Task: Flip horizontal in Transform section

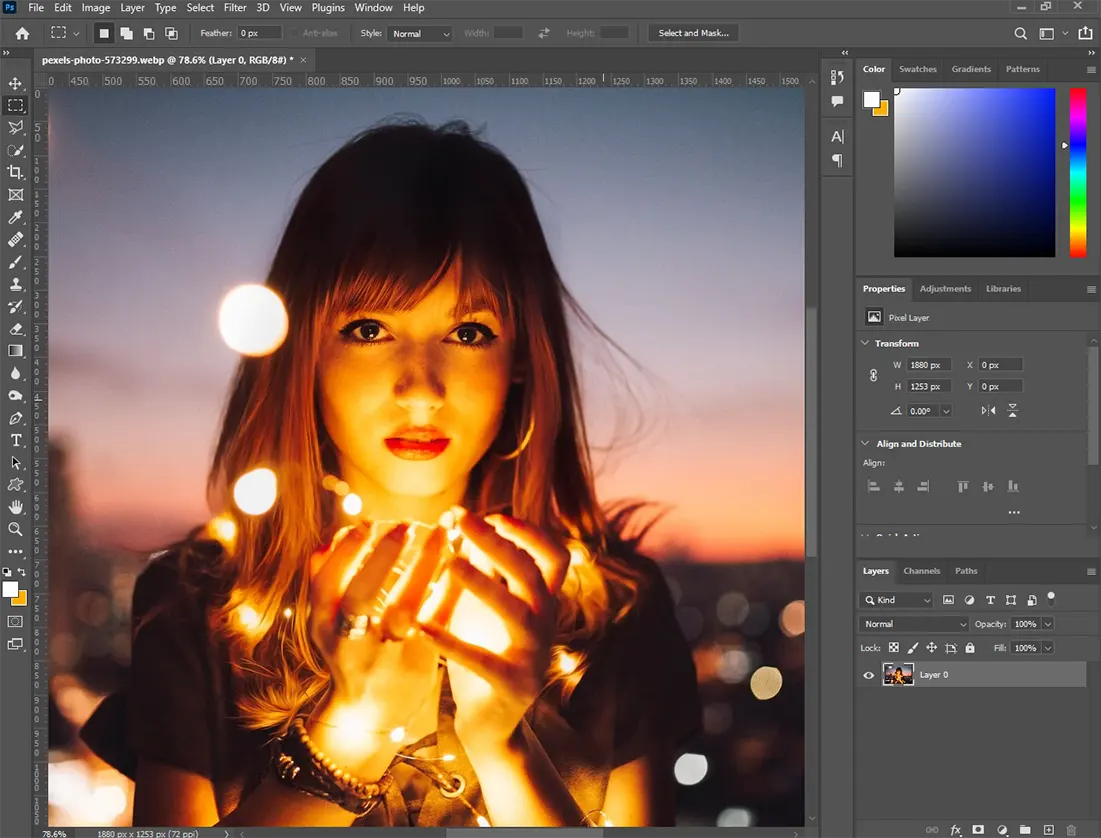Action: (x=989, y=410)
